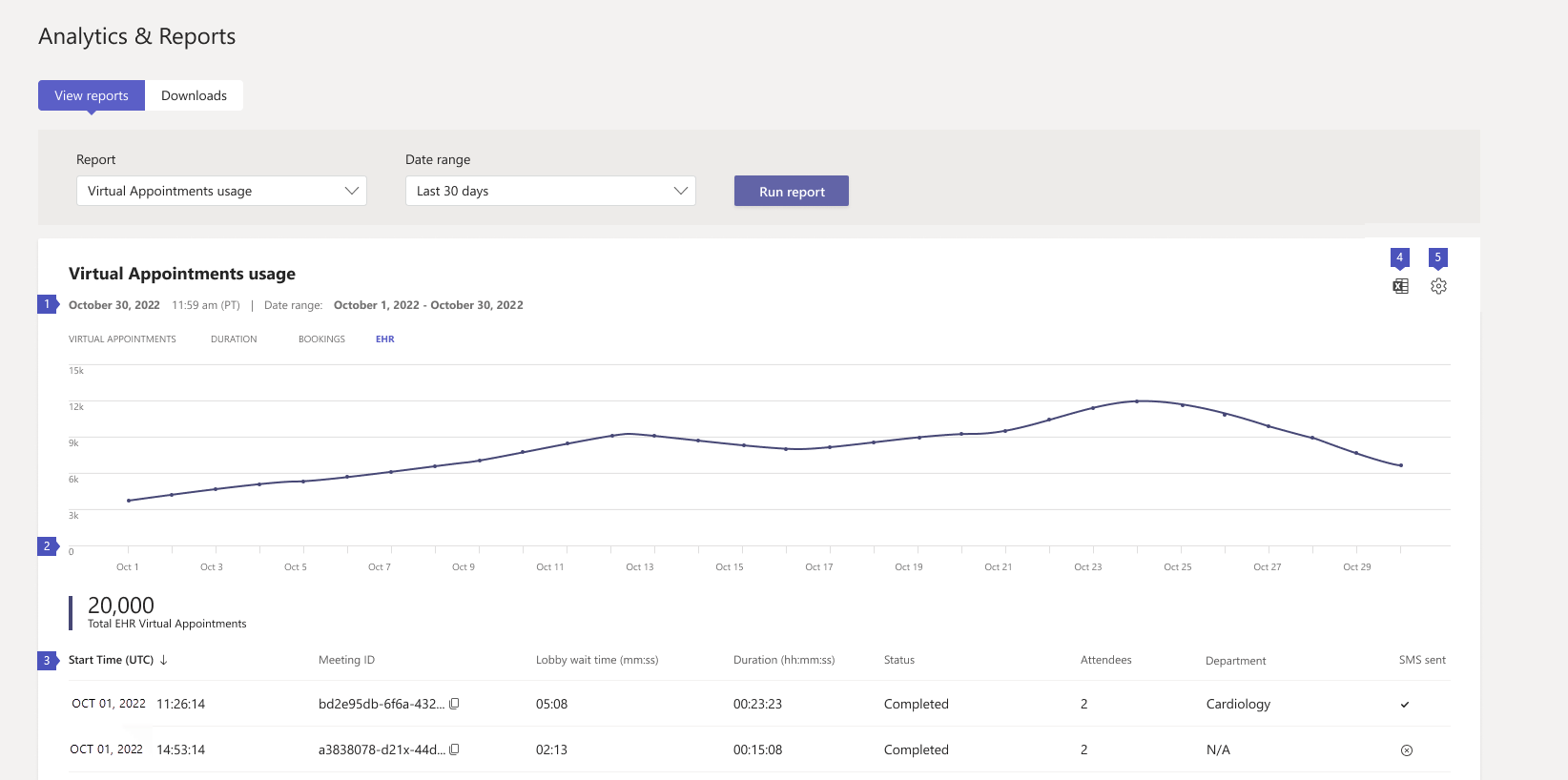Open the Date range dropdown set to Last 30 days

pos(550,191)
